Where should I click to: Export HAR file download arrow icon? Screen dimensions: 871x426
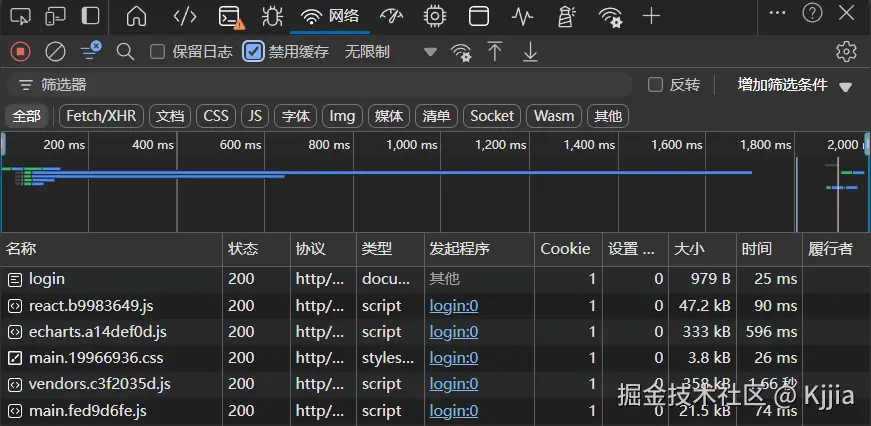pyautogui.click(x=530, y=52)
